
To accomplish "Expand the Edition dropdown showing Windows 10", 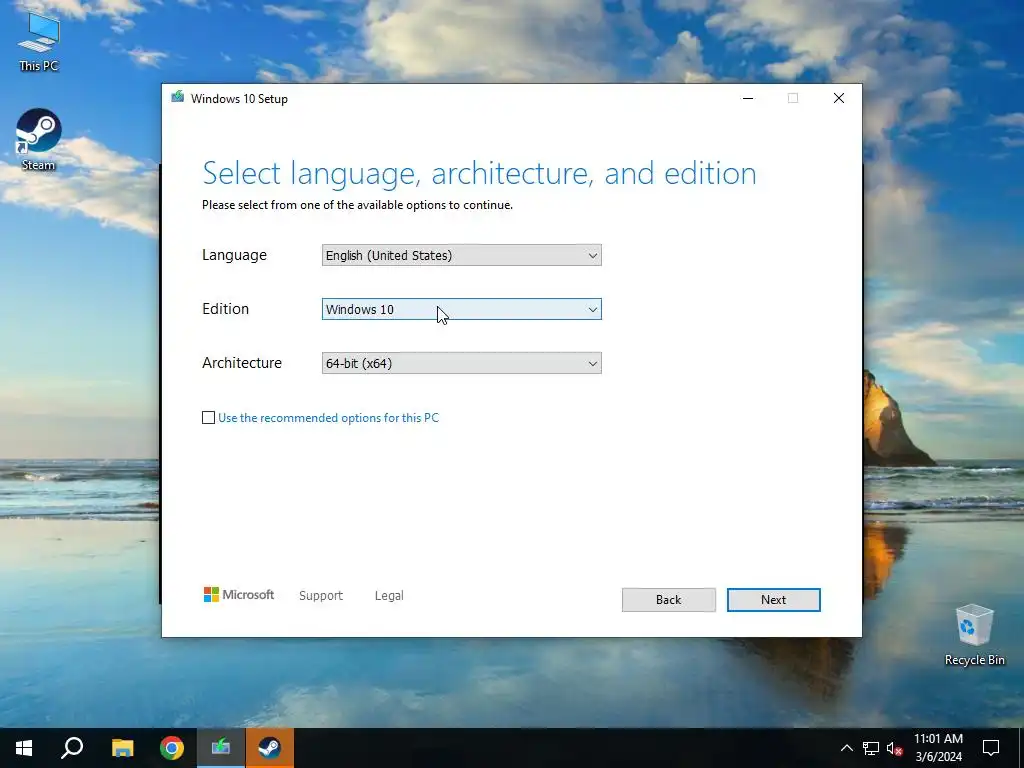I will pyautogui.click(x=462, y=310).
